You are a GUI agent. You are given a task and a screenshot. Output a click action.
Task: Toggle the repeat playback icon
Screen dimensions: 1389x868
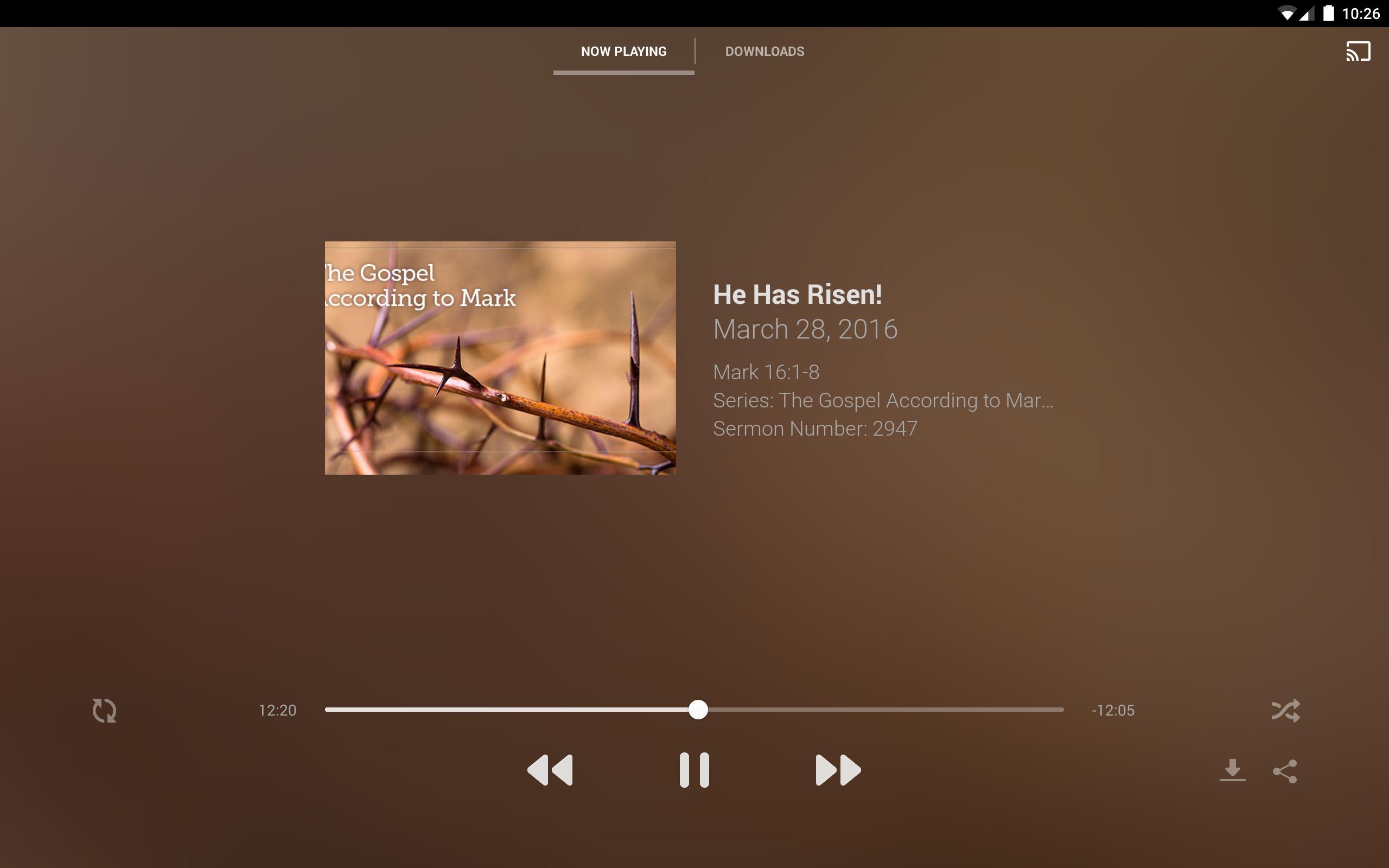(105, 710)
